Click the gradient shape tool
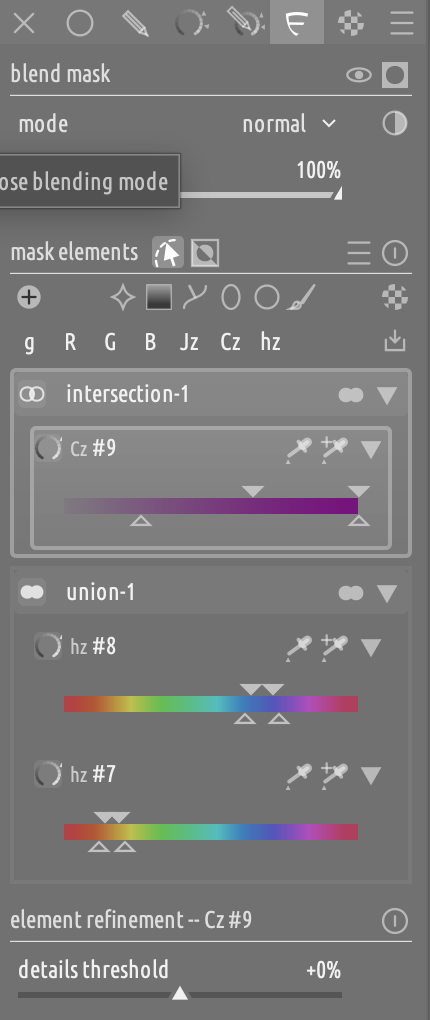The image size is (430, 1020). tap(159, 297)
